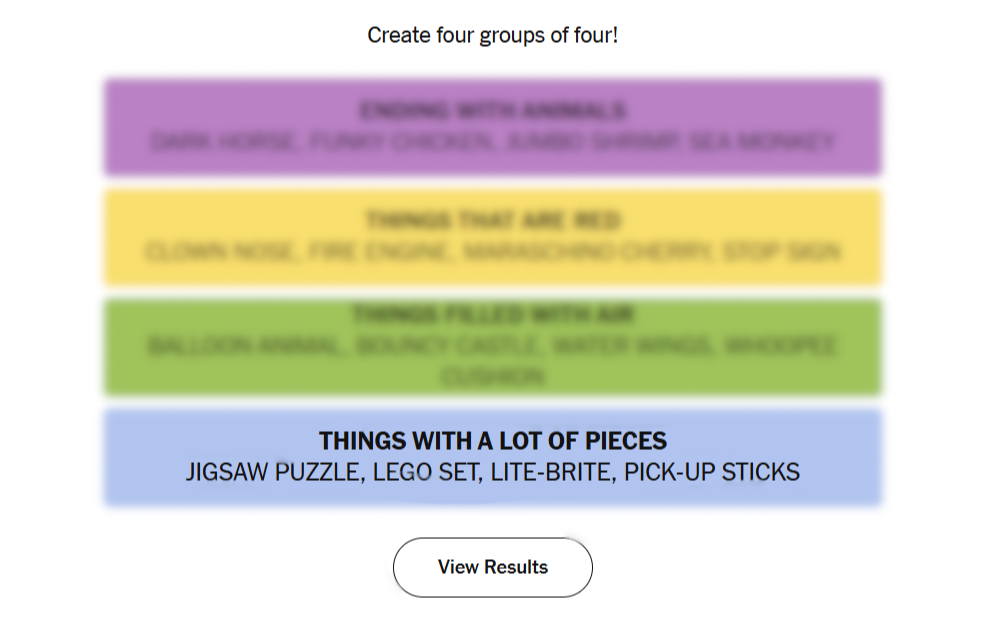
Task: Select the green Things Filled With Air group
Action: click(492, 347)
